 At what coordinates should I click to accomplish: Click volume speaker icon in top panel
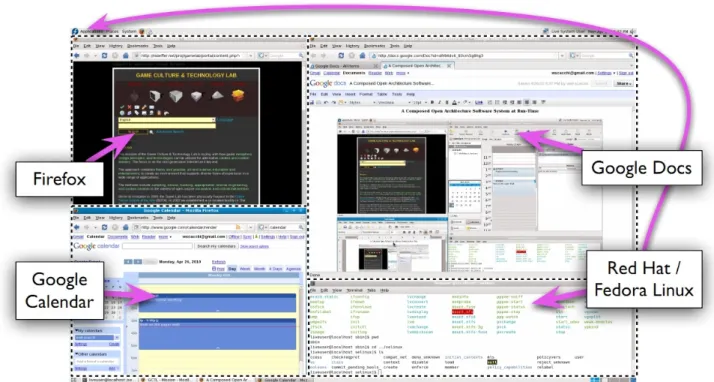(632, 31)
